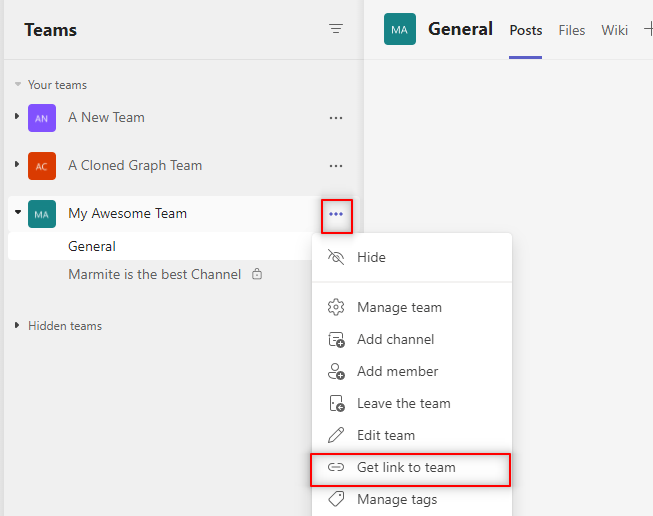This screenshot has width=653, height=516.
Task: Choose Get link to team
Action: pos(406,467)
